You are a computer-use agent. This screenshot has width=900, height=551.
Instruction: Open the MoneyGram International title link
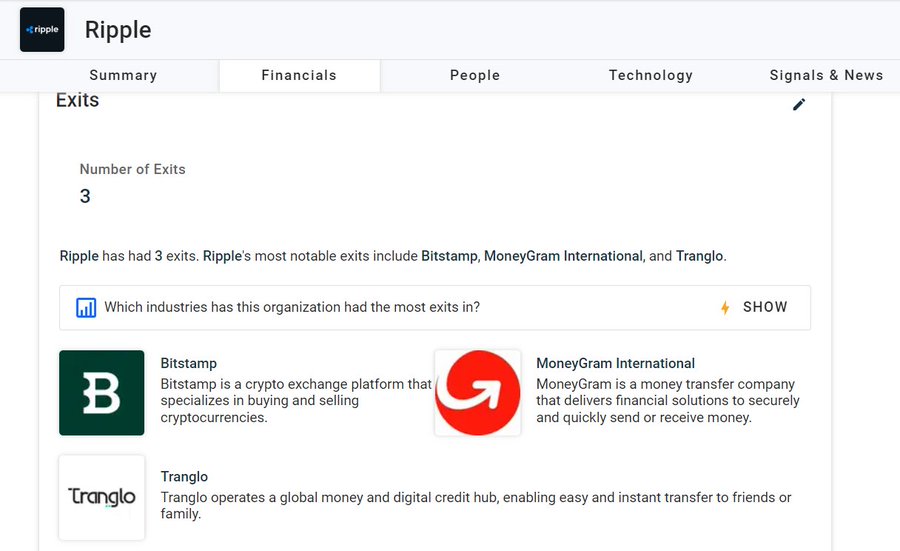pyautogui.click(x=615, y=363)
